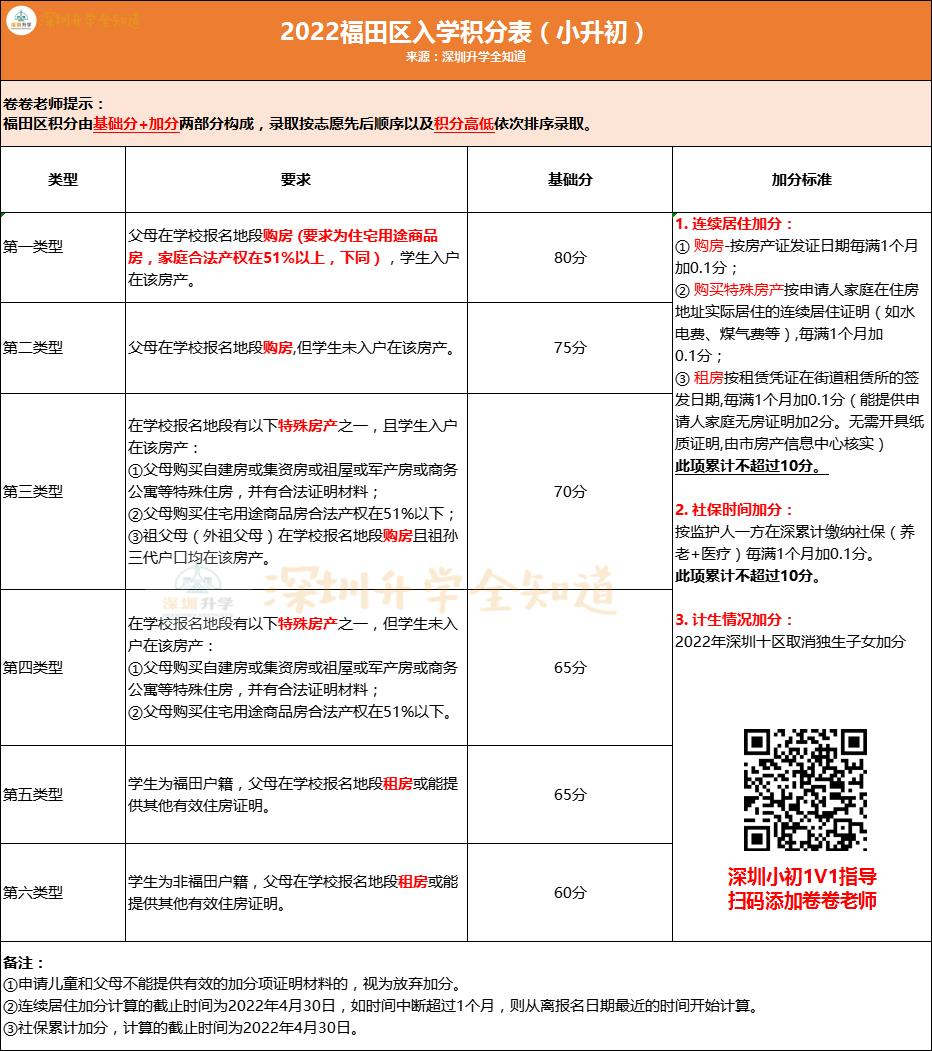Click red text 扫码添加卷卷老师
932x1051 pixels.
802,900
